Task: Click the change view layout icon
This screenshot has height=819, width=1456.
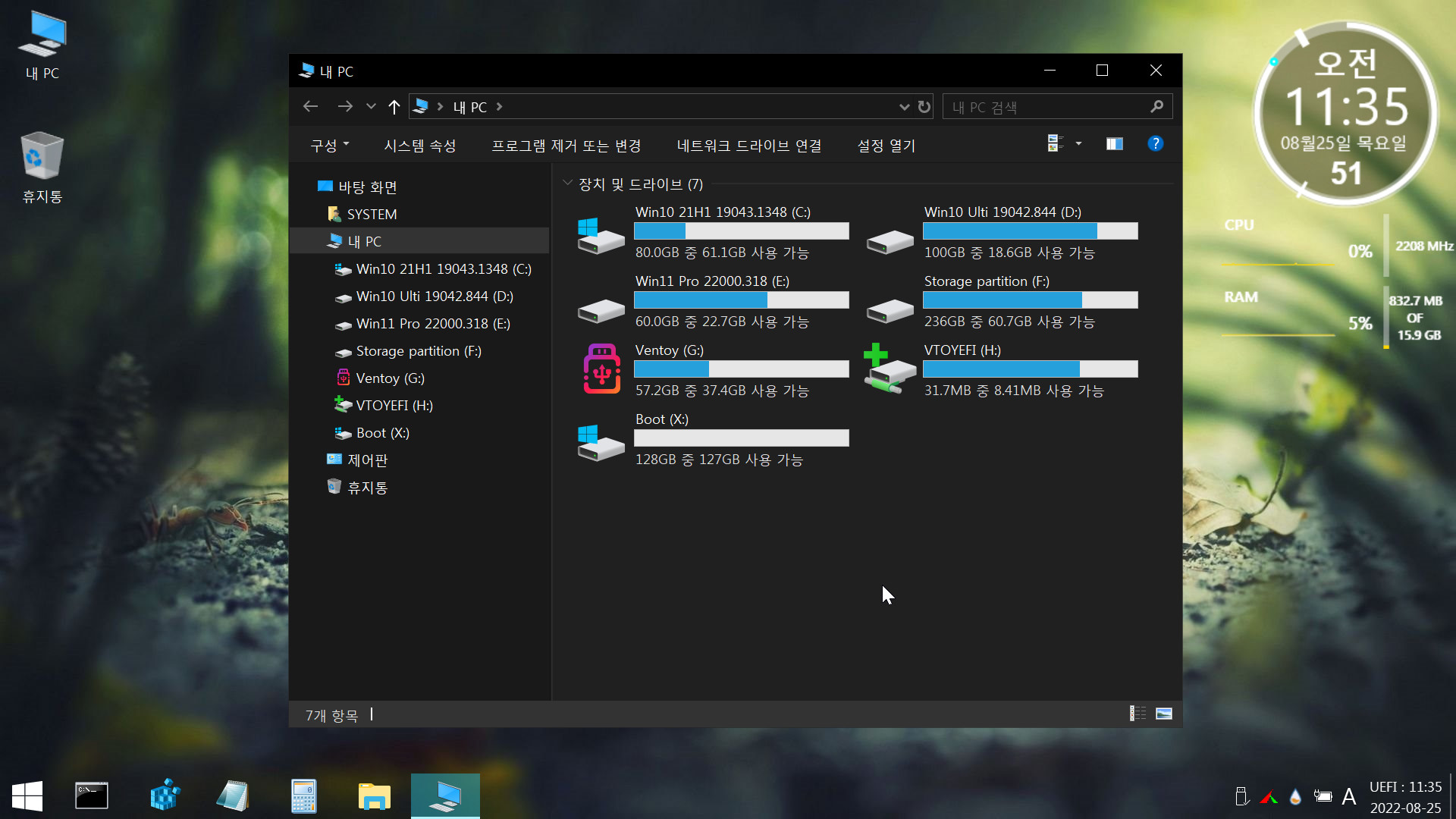Action: 1055,143
